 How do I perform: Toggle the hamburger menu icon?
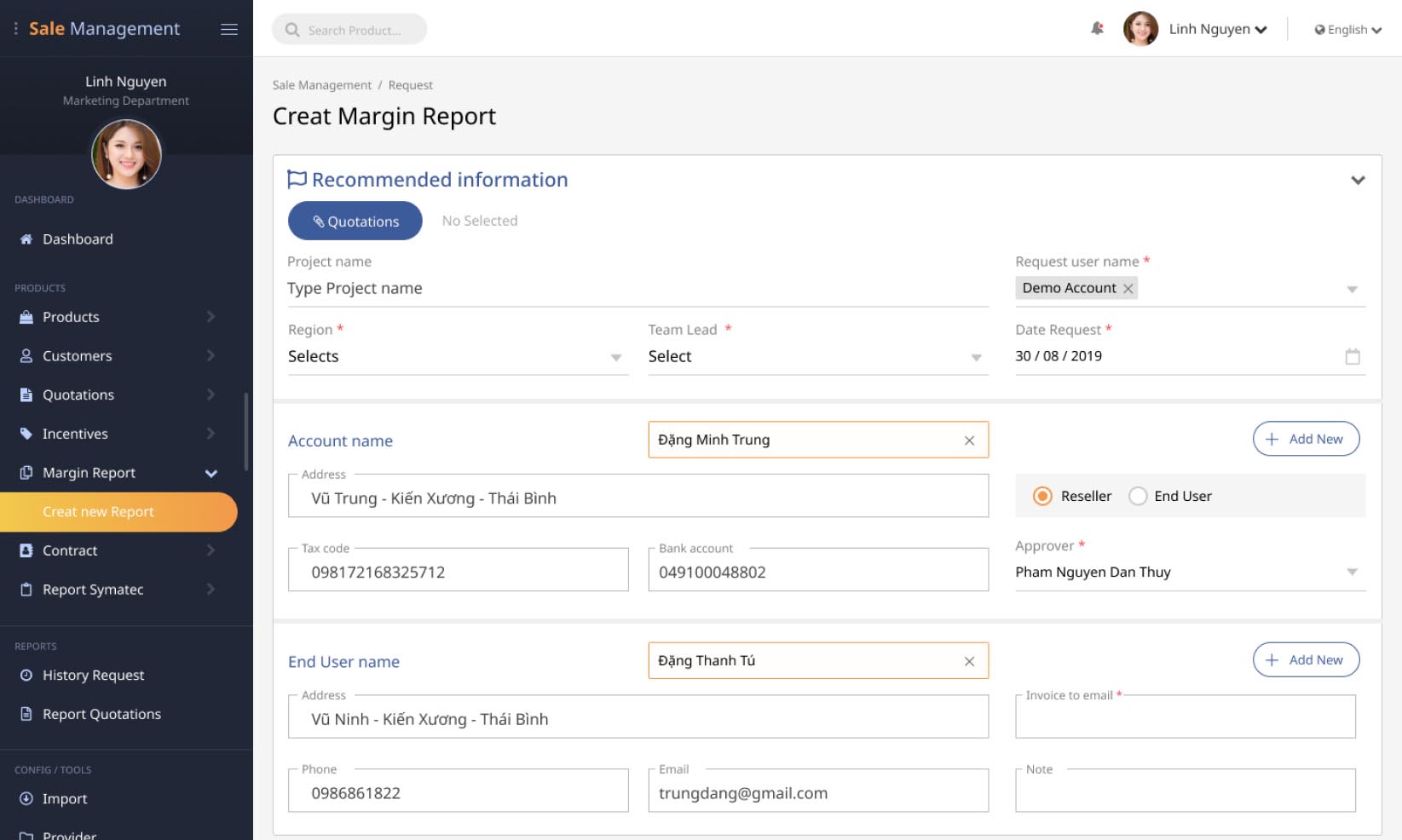(x=228, y=29)
